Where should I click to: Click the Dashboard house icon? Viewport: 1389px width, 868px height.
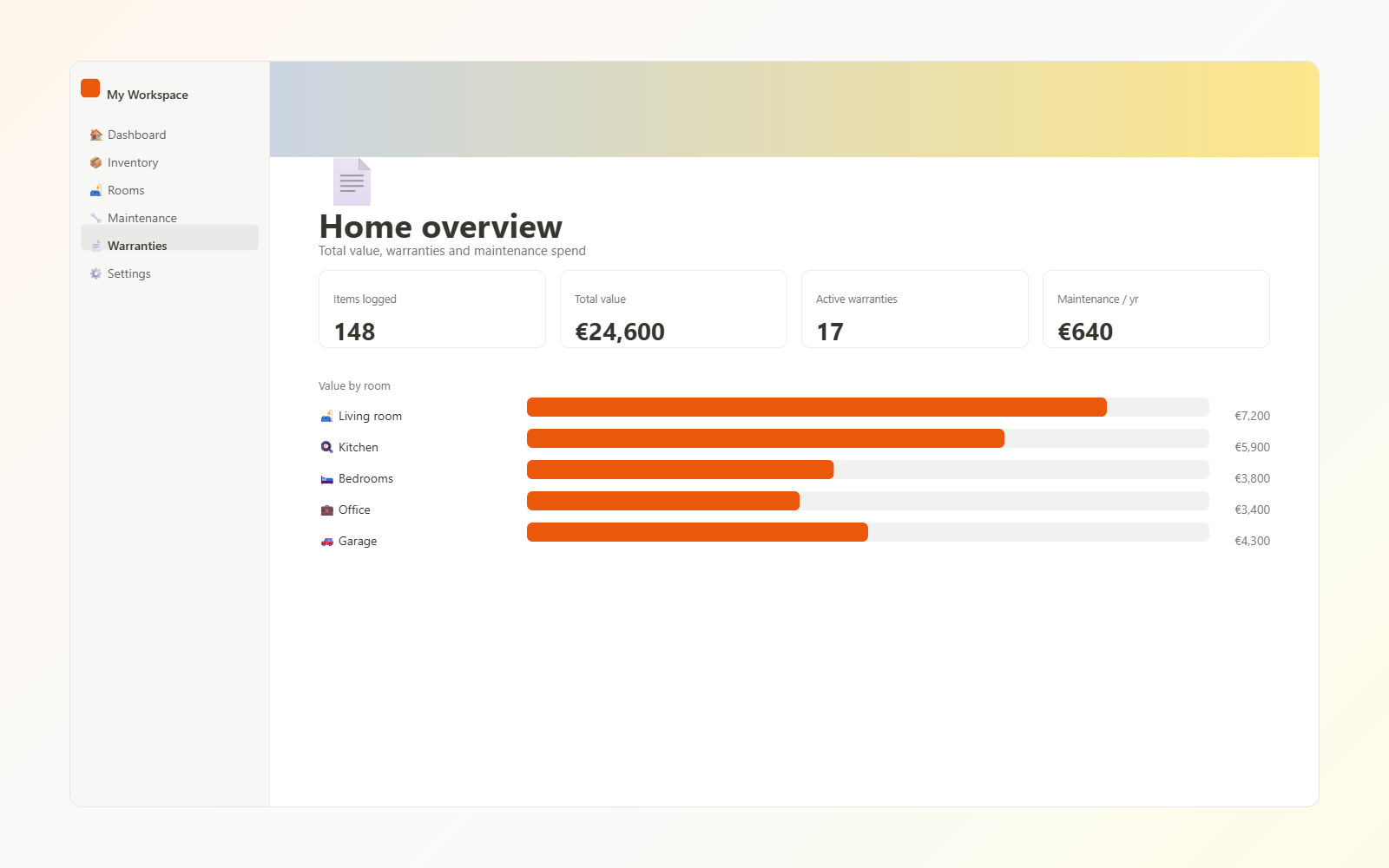click(96, 135)
